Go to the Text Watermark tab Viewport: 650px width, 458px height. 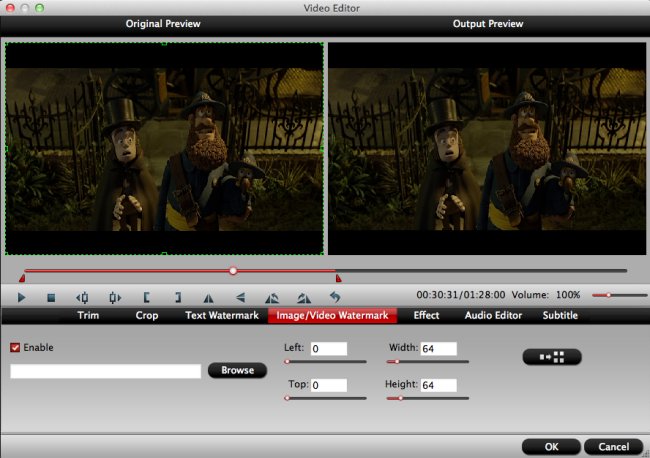click(x=222, y=315)
